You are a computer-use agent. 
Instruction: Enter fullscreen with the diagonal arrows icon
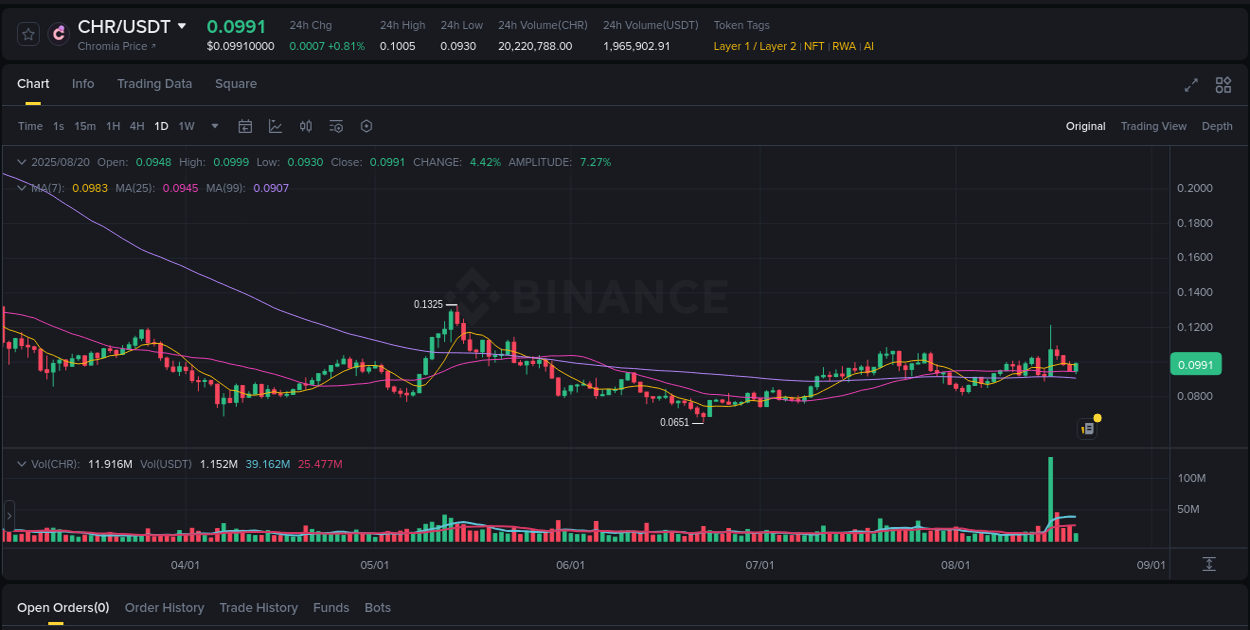pos(1190,85)
